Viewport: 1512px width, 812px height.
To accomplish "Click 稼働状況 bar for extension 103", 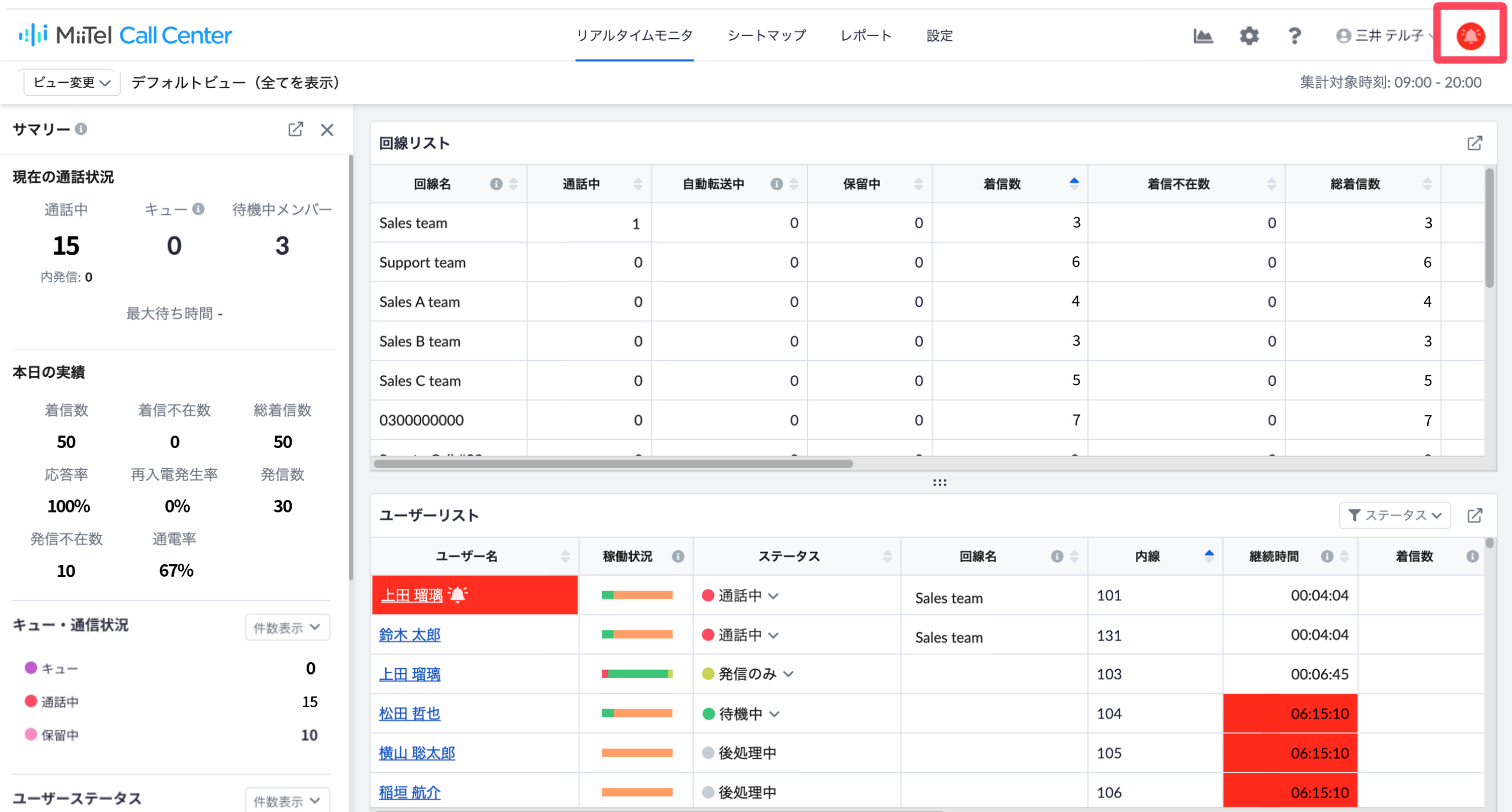I will (637, 673).
